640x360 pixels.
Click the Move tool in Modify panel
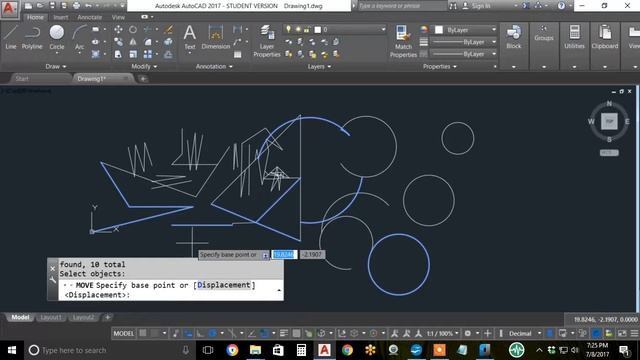(x=118, y=29)
